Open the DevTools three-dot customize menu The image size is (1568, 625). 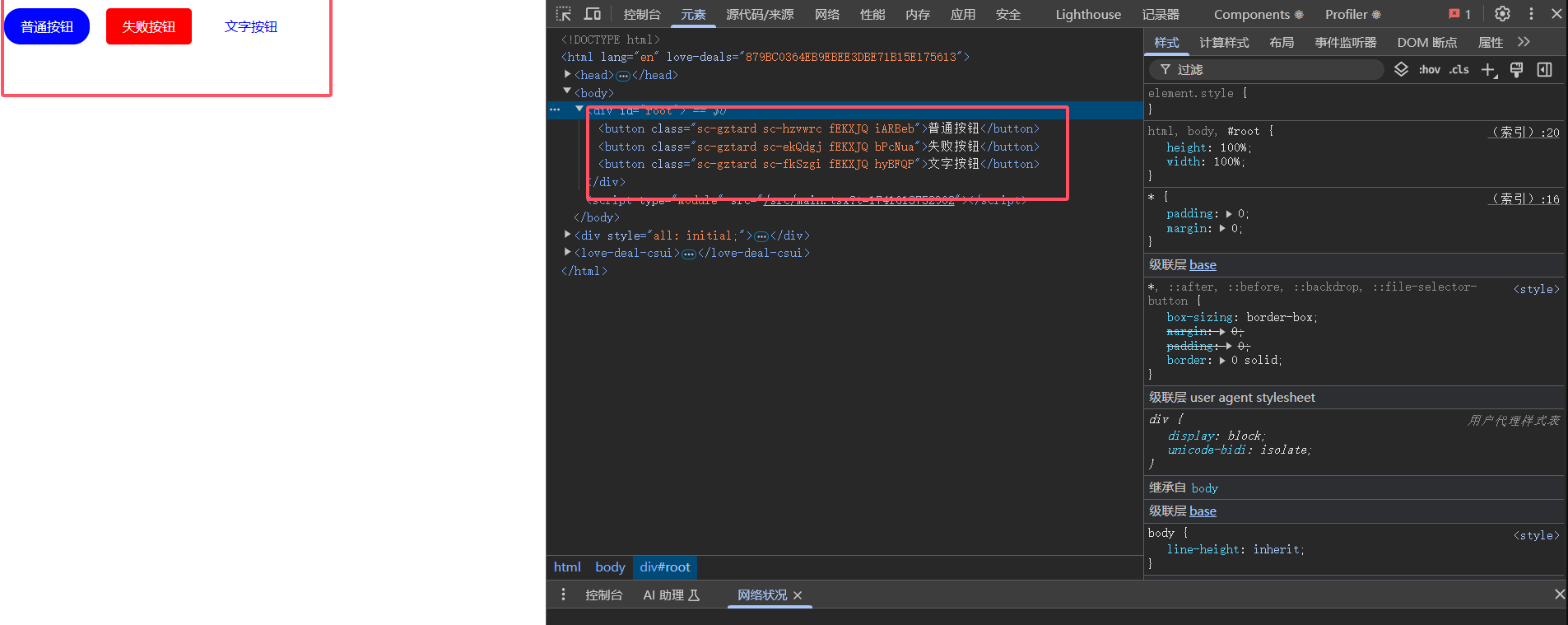click(x=1531, y=14)
